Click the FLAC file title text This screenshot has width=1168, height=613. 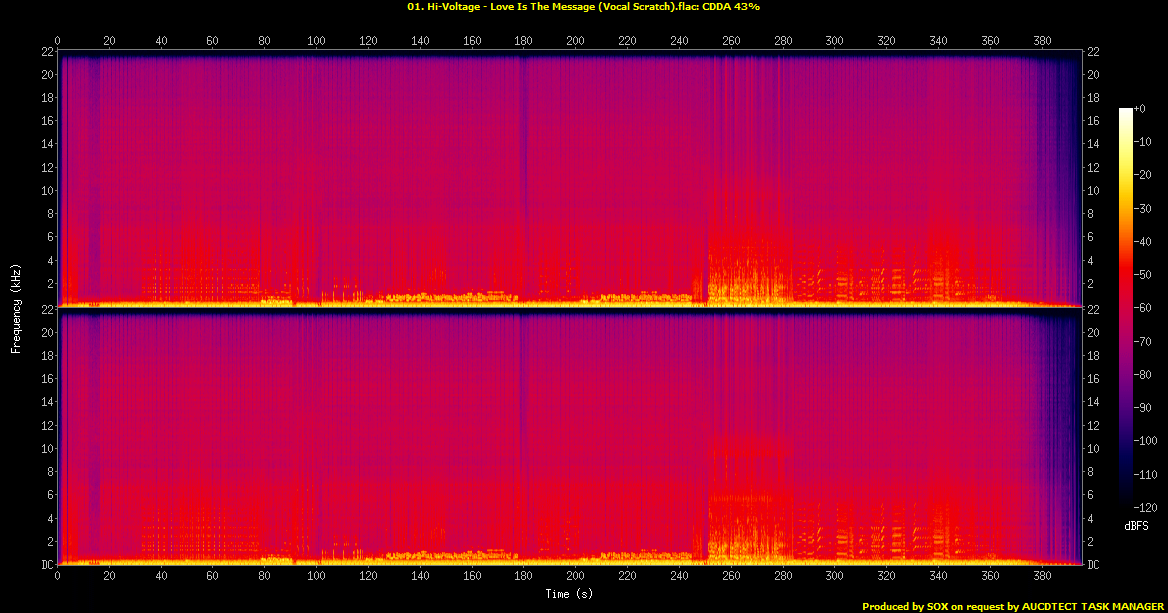(583, 7)
